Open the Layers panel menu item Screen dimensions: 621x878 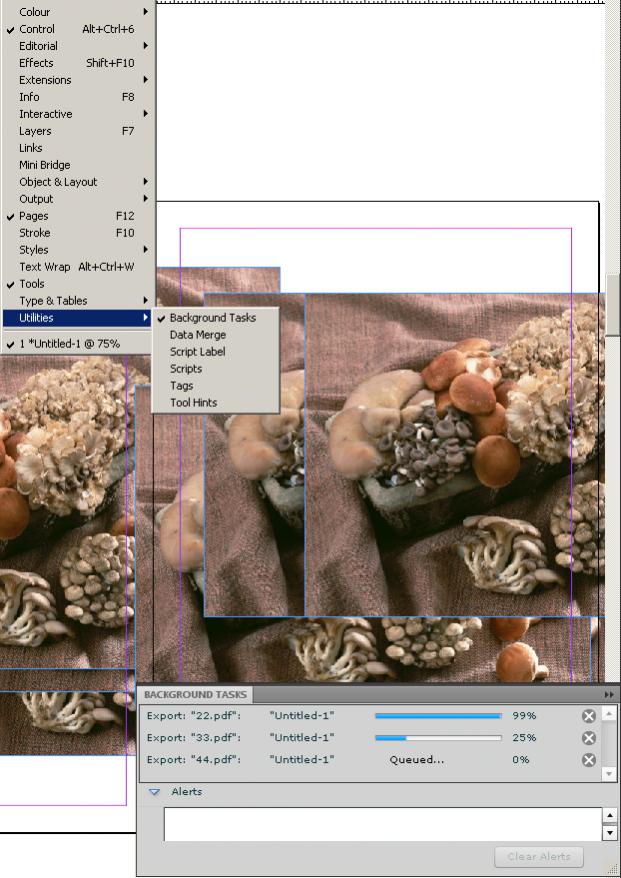[x=77, y=131]
